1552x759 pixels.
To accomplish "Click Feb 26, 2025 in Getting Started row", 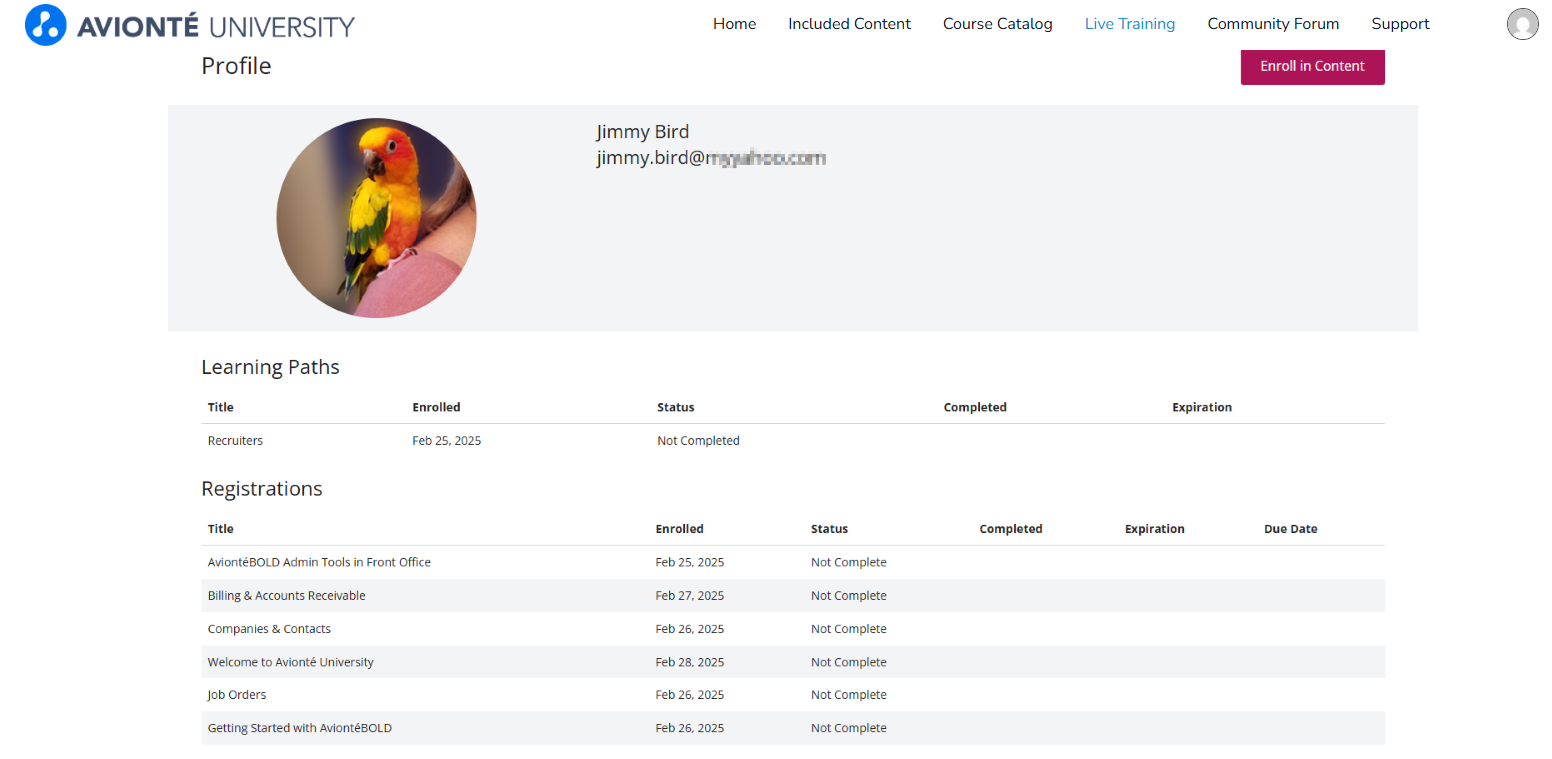I will tap(690, 728).
